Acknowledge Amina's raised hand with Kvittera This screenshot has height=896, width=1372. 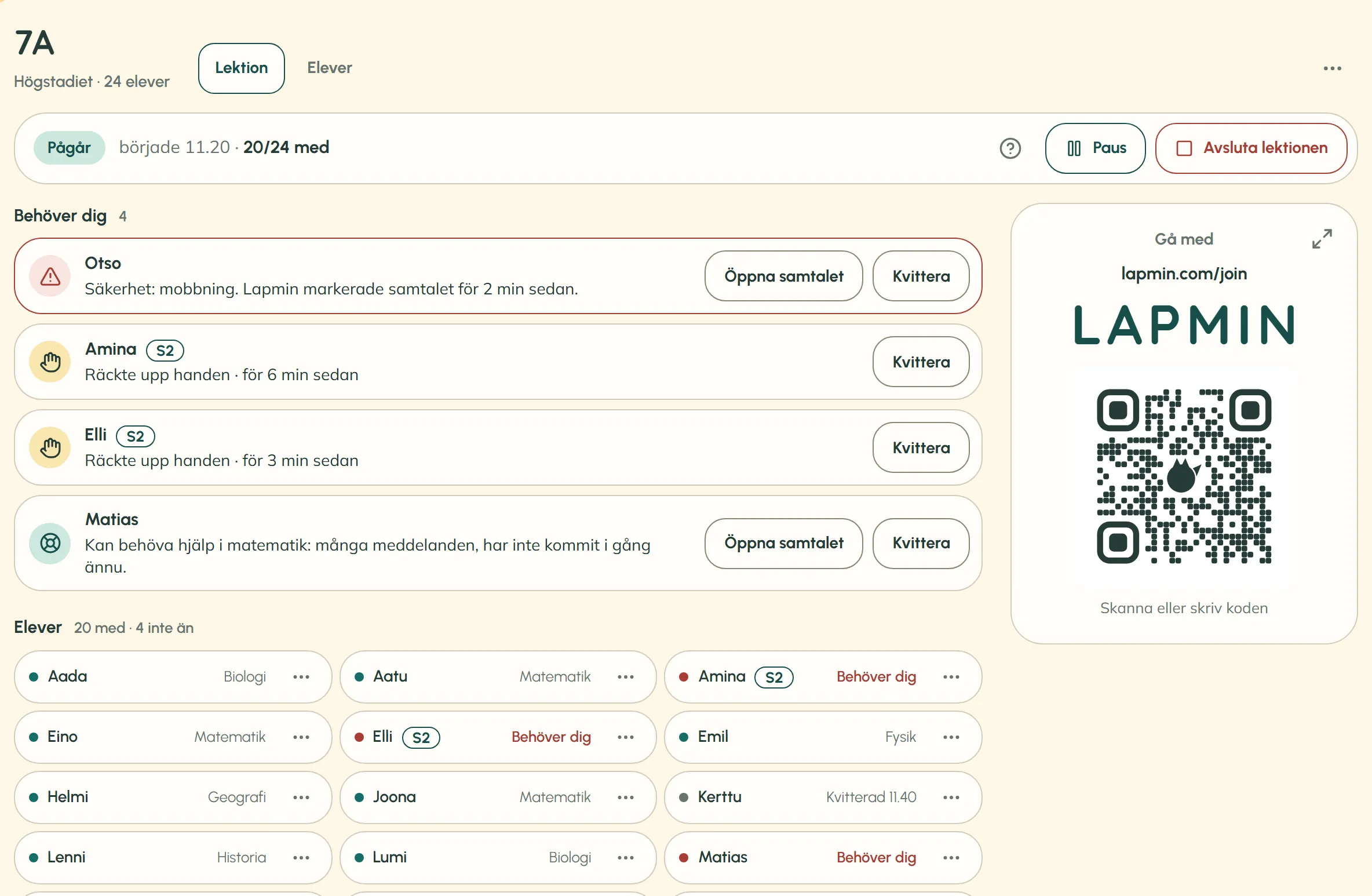click(x=921, y=362)
